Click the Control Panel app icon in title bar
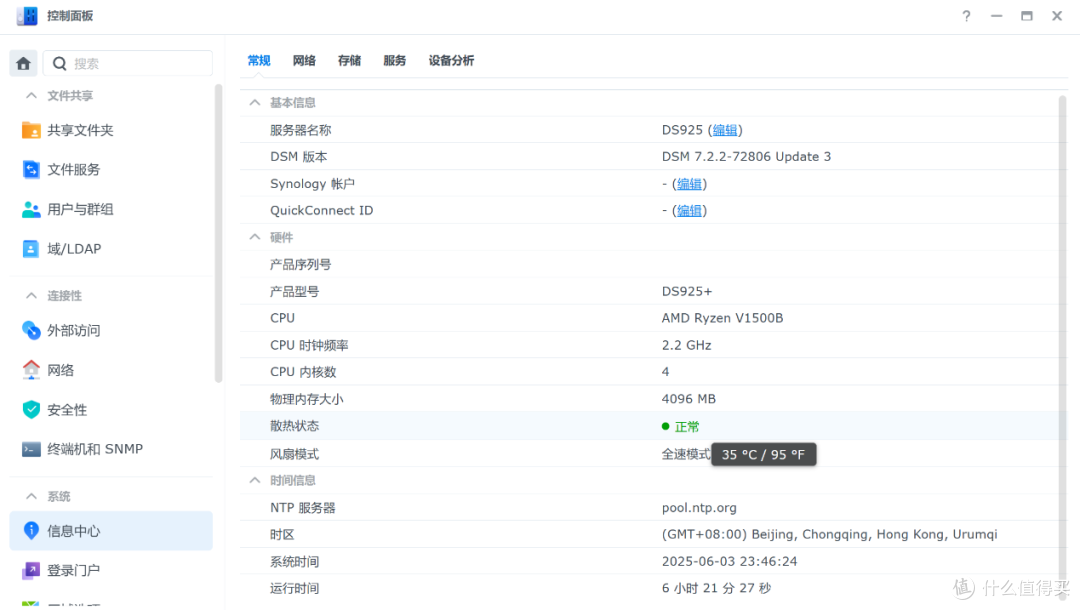The width and height of the screenshot is (1080, 610). click(27, 16)
